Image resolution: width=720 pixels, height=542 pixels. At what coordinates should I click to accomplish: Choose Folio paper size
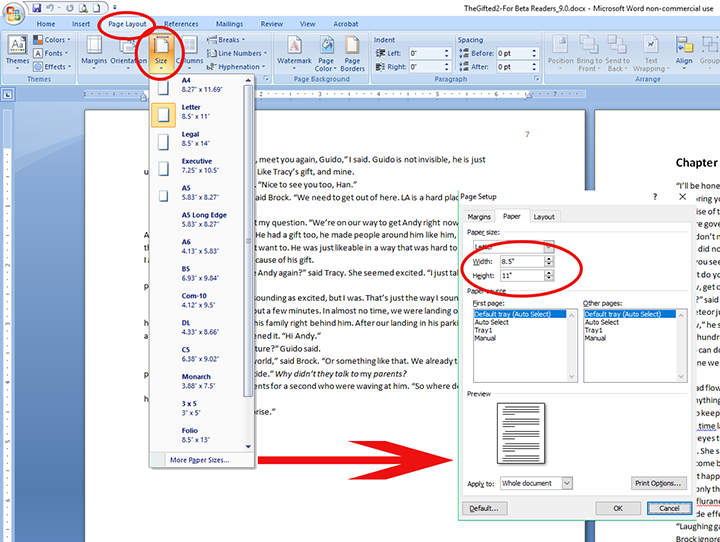(198, 435)
